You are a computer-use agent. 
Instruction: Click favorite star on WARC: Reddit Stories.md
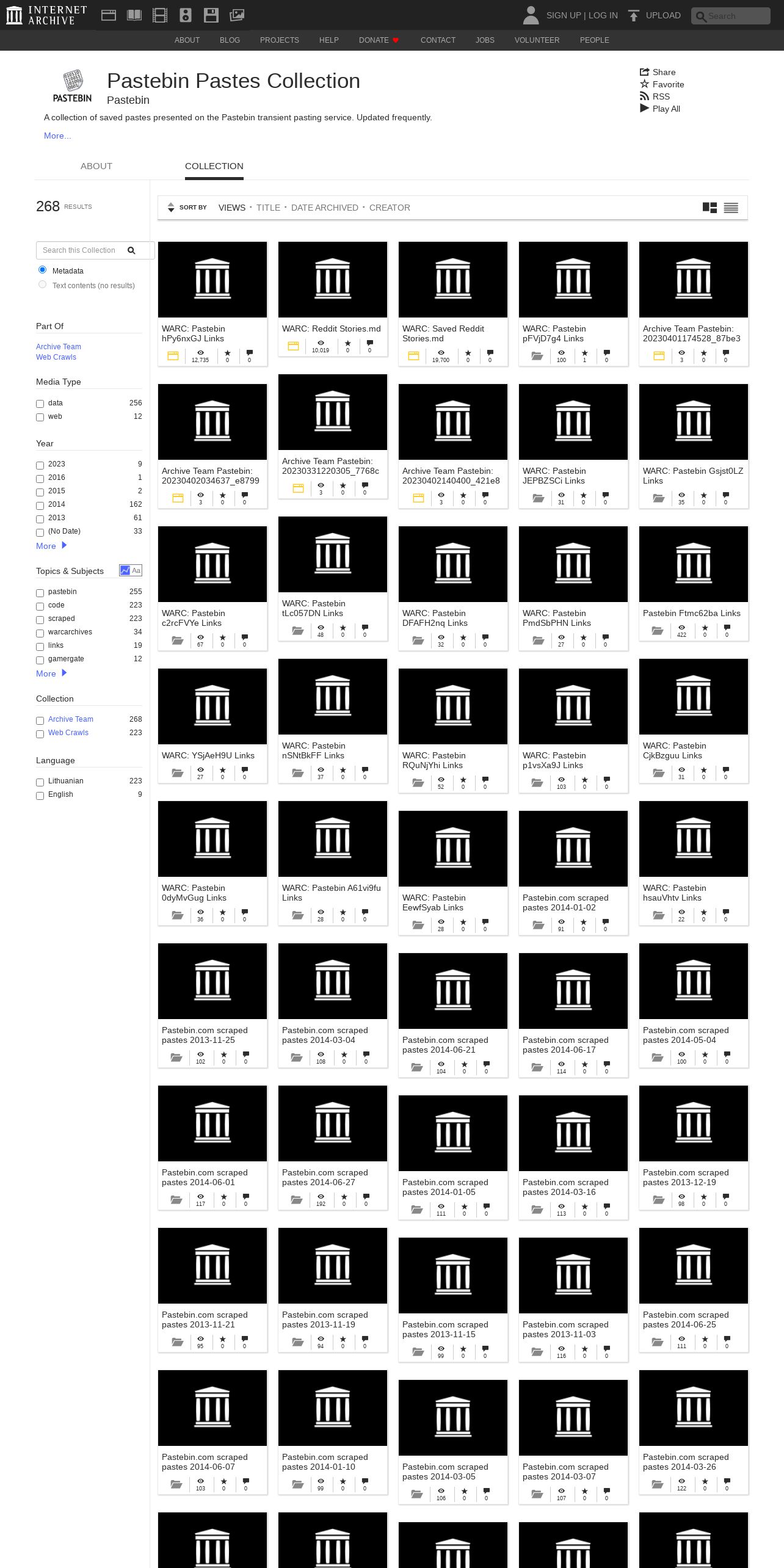[x=347, y=344]
